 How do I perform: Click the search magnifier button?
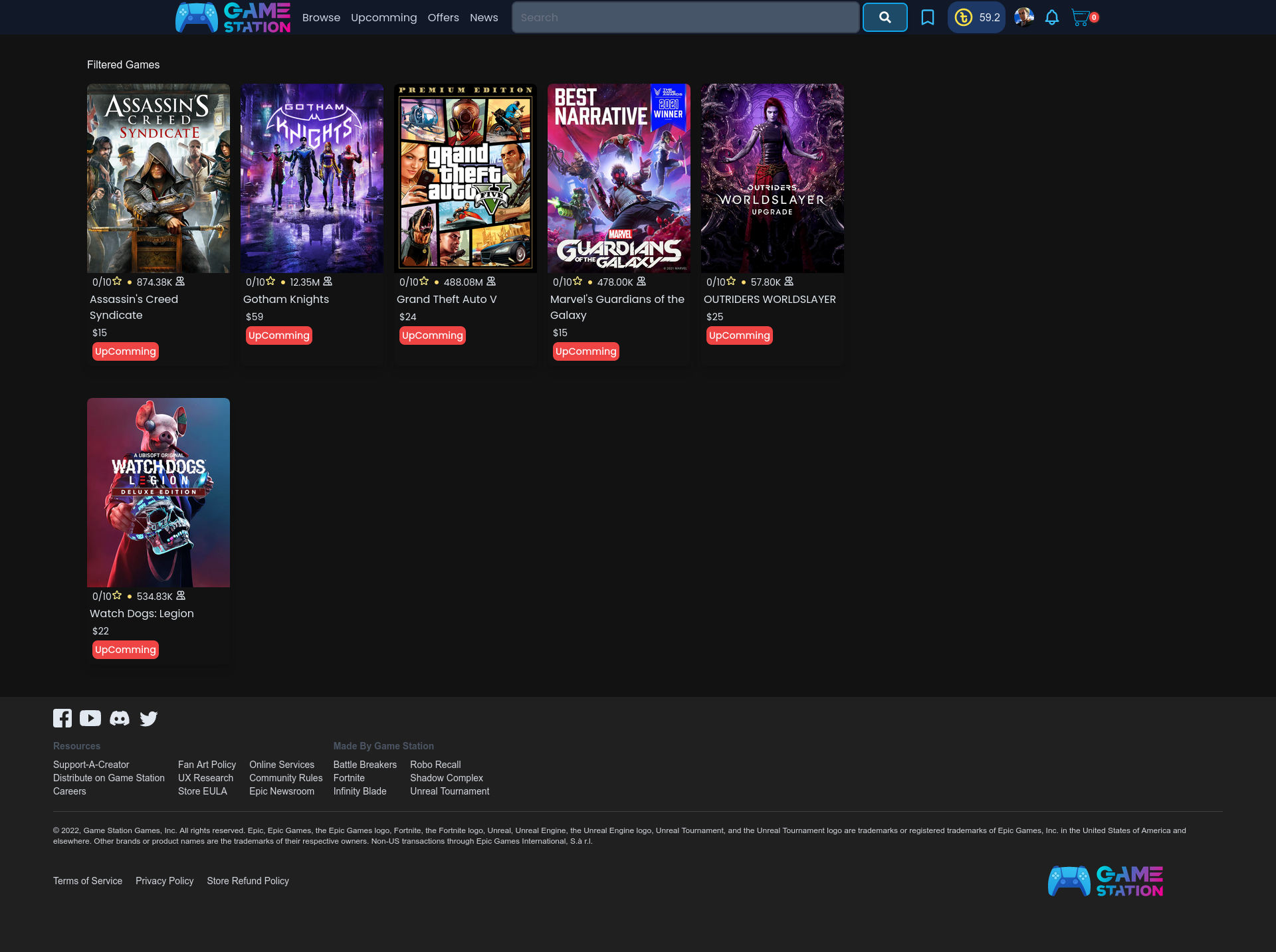pos(885,17)
